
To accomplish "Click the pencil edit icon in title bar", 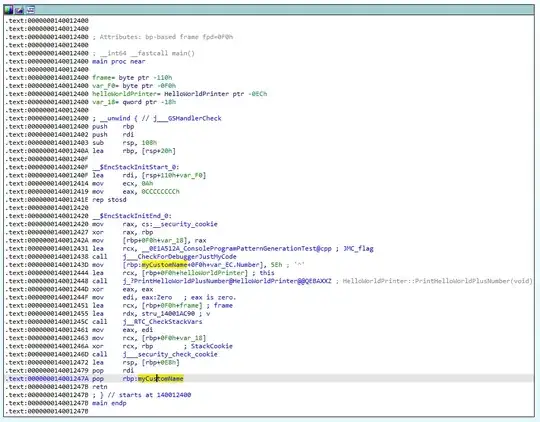I will 19,10.
